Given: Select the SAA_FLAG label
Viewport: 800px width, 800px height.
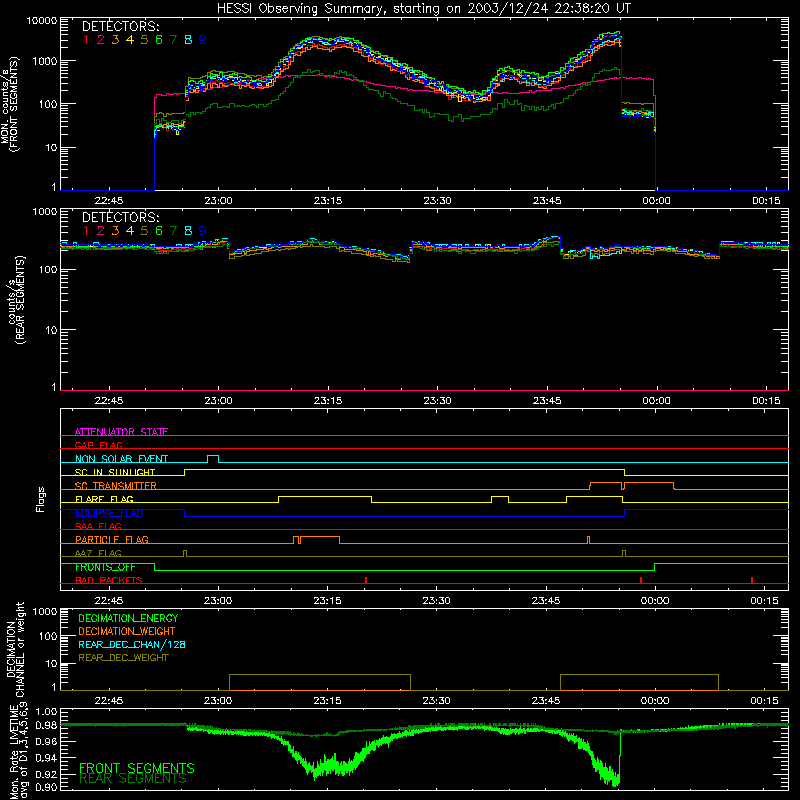Looking at the screenshot, I should (98, 526).
